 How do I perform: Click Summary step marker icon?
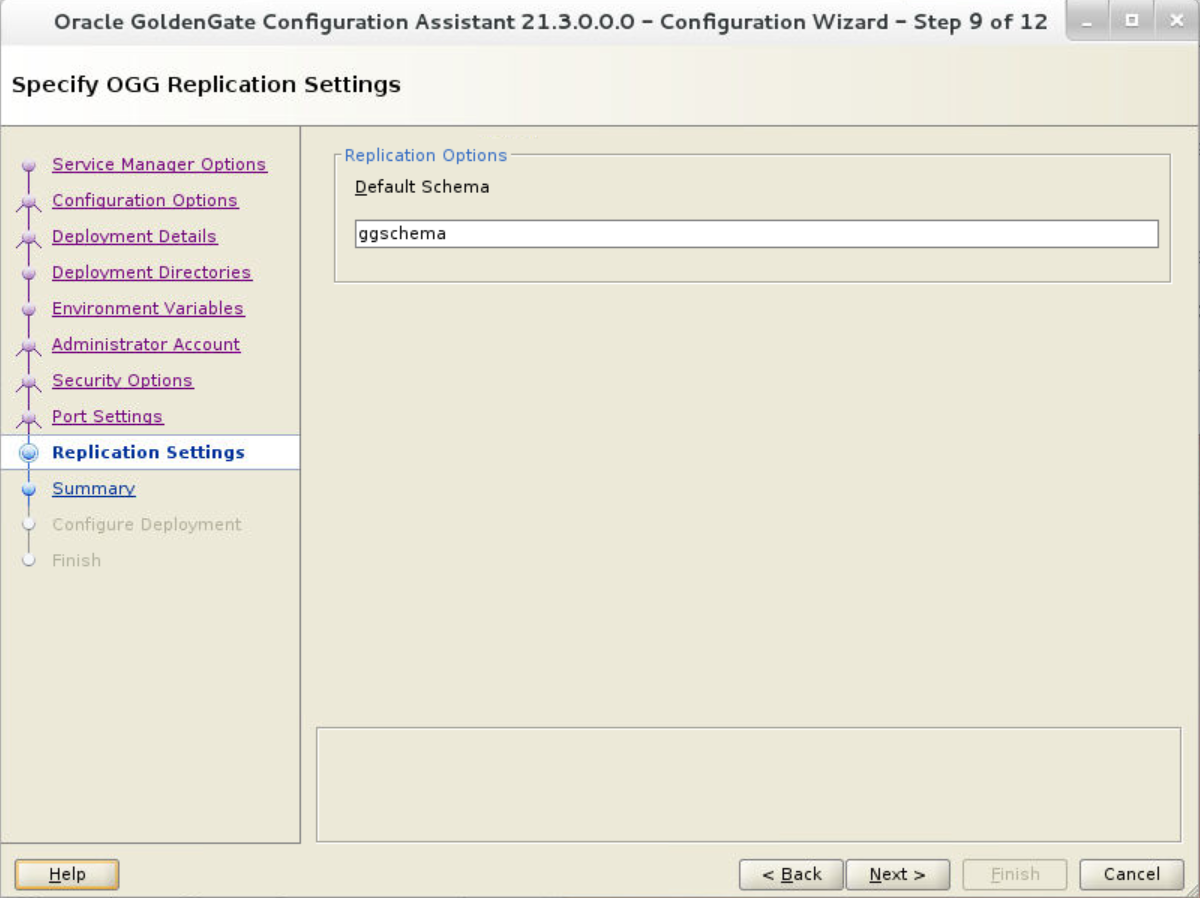coord(29,489)
